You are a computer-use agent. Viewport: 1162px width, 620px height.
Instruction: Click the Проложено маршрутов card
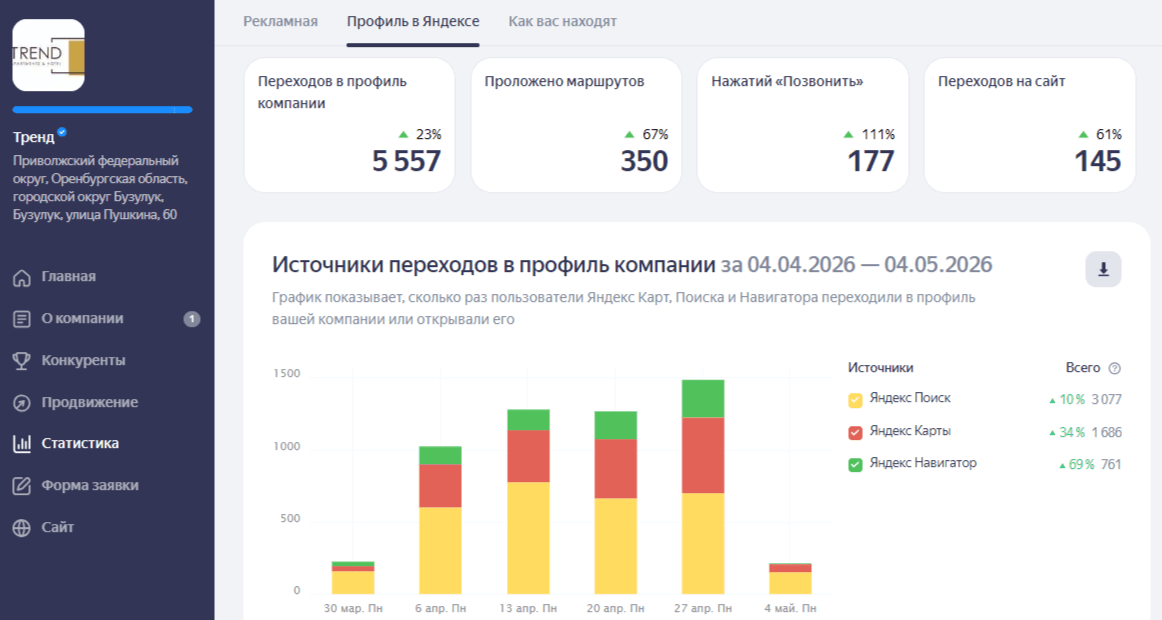[576, 125]
